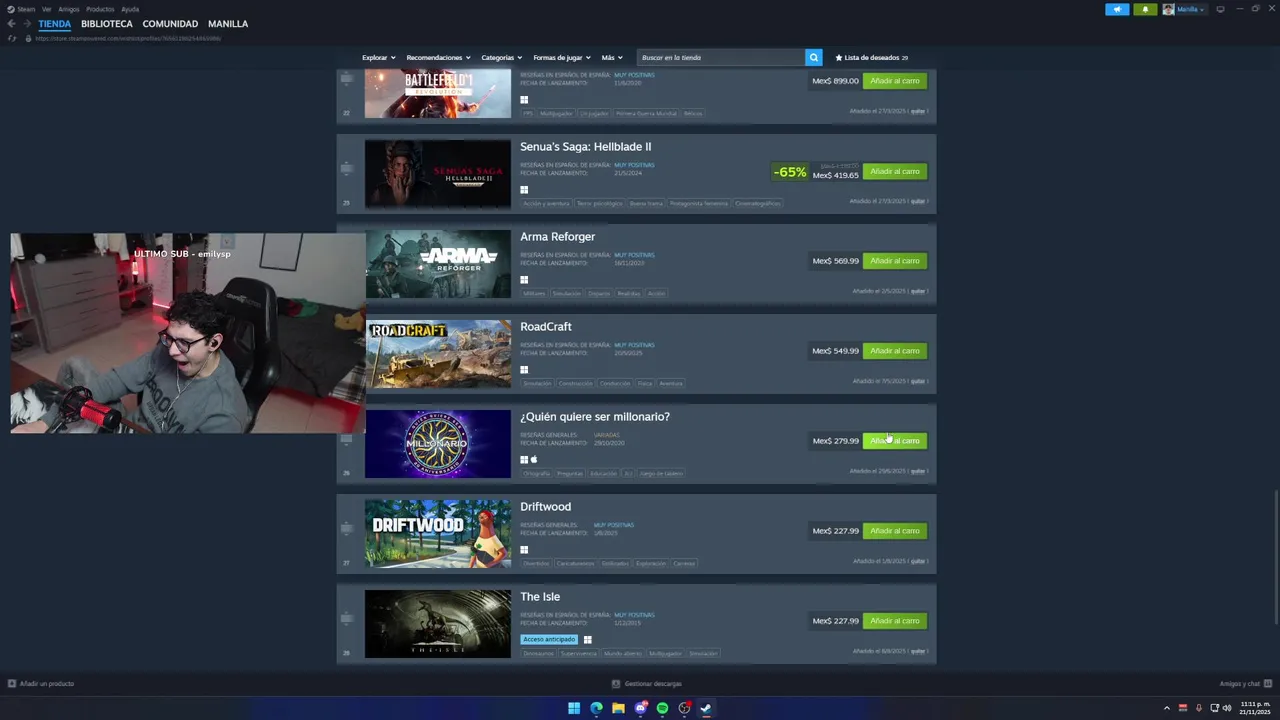The width and height of the screenshot is (1280, 720).
Task: Add Senua's Saga: Hellblade II to cart
Action: pyautogui.click(x=895, y=171)
